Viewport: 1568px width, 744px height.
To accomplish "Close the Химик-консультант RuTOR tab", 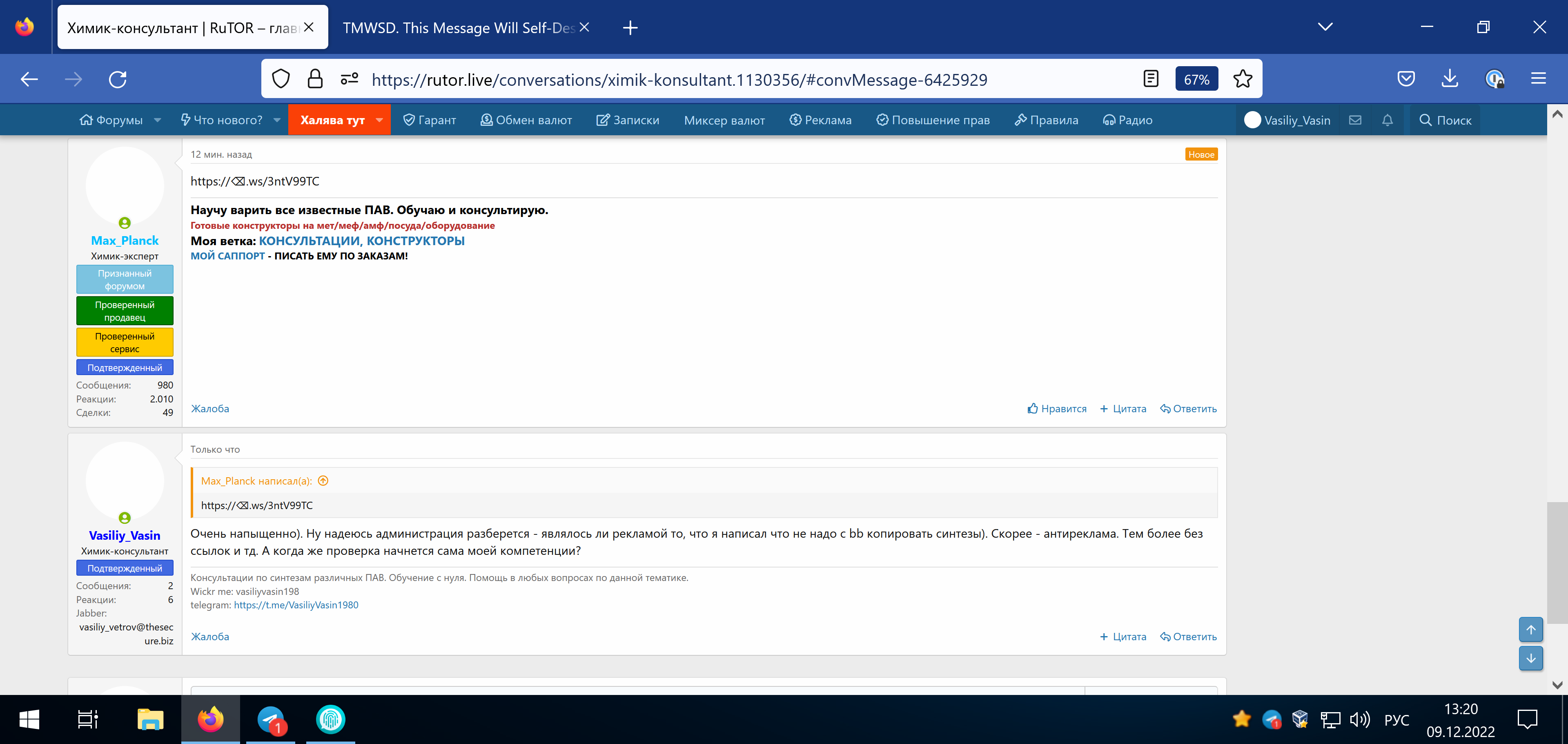I will (x=309, y=27).
